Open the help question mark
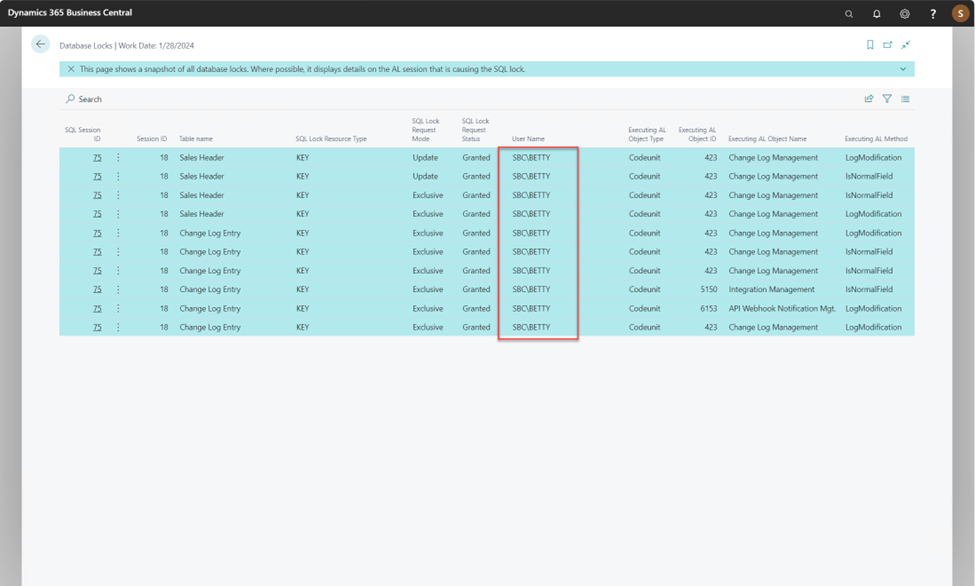 pos(933,14)
